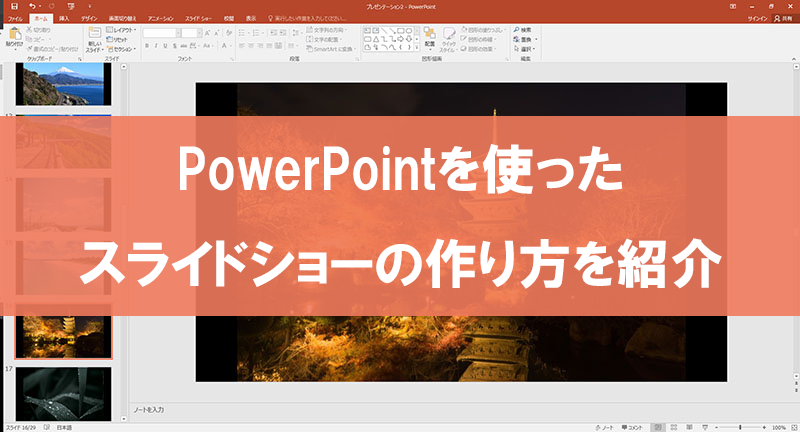
Task: Open the File (ファイル) tab
Action: [x=15, y=18]
